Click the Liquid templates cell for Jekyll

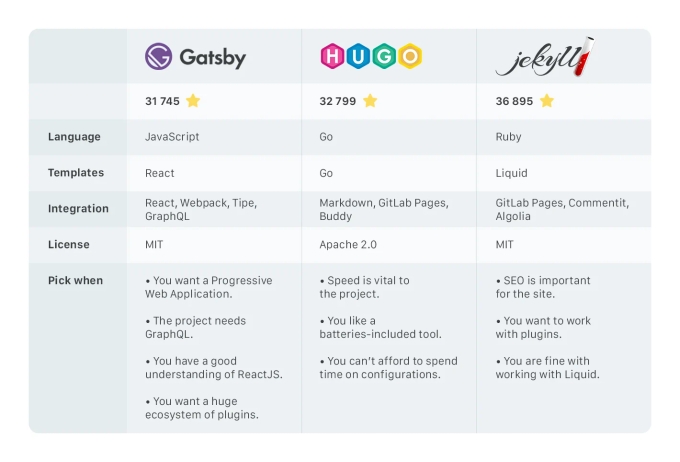tap(511, 173)
